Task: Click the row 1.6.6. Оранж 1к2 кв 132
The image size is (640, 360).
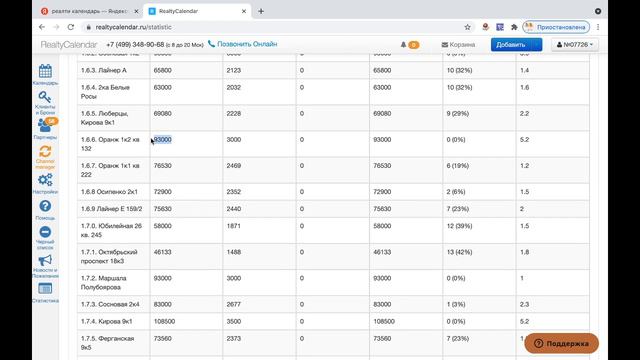Action: tap(333, 144)
